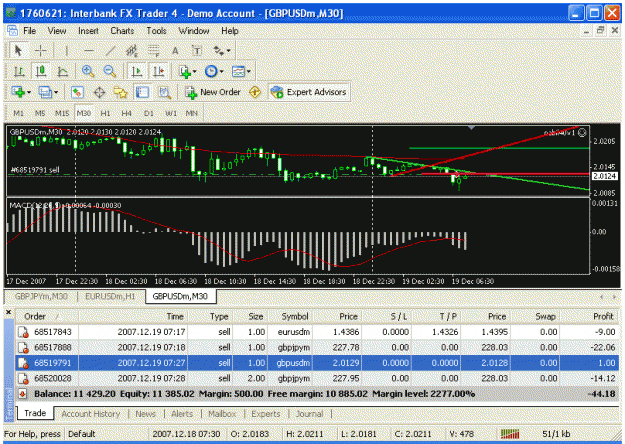Toggle Chart Shift from right edge

click(159, 71)
